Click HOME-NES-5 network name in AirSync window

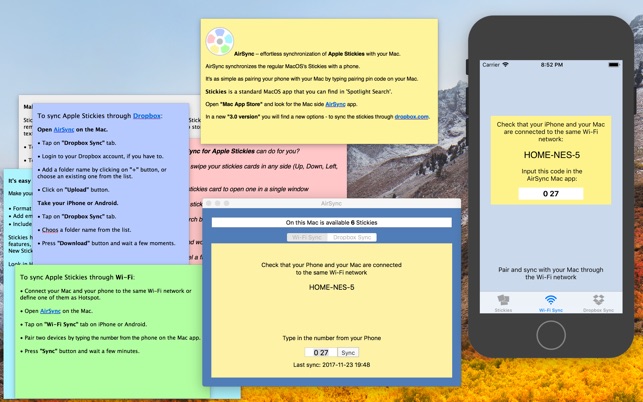[331, 287]
